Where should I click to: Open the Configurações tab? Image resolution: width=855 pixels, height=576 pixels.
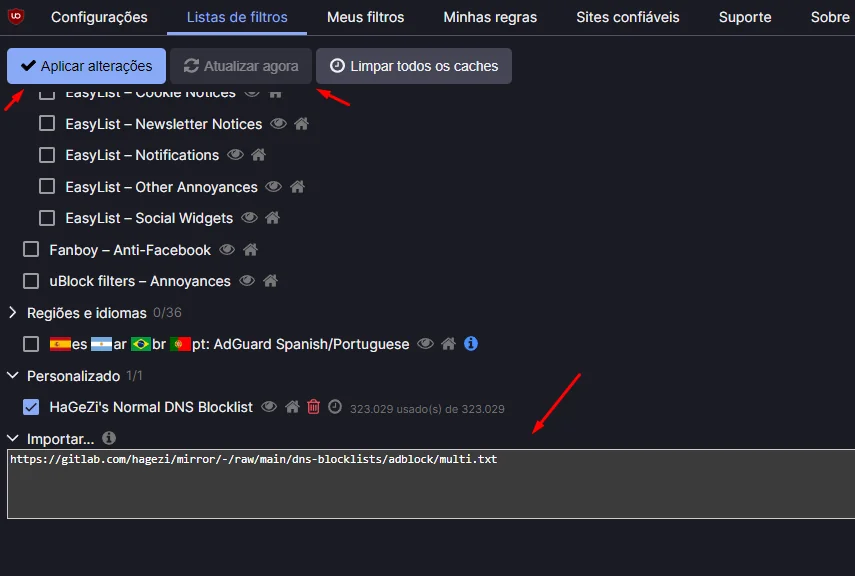99,17
